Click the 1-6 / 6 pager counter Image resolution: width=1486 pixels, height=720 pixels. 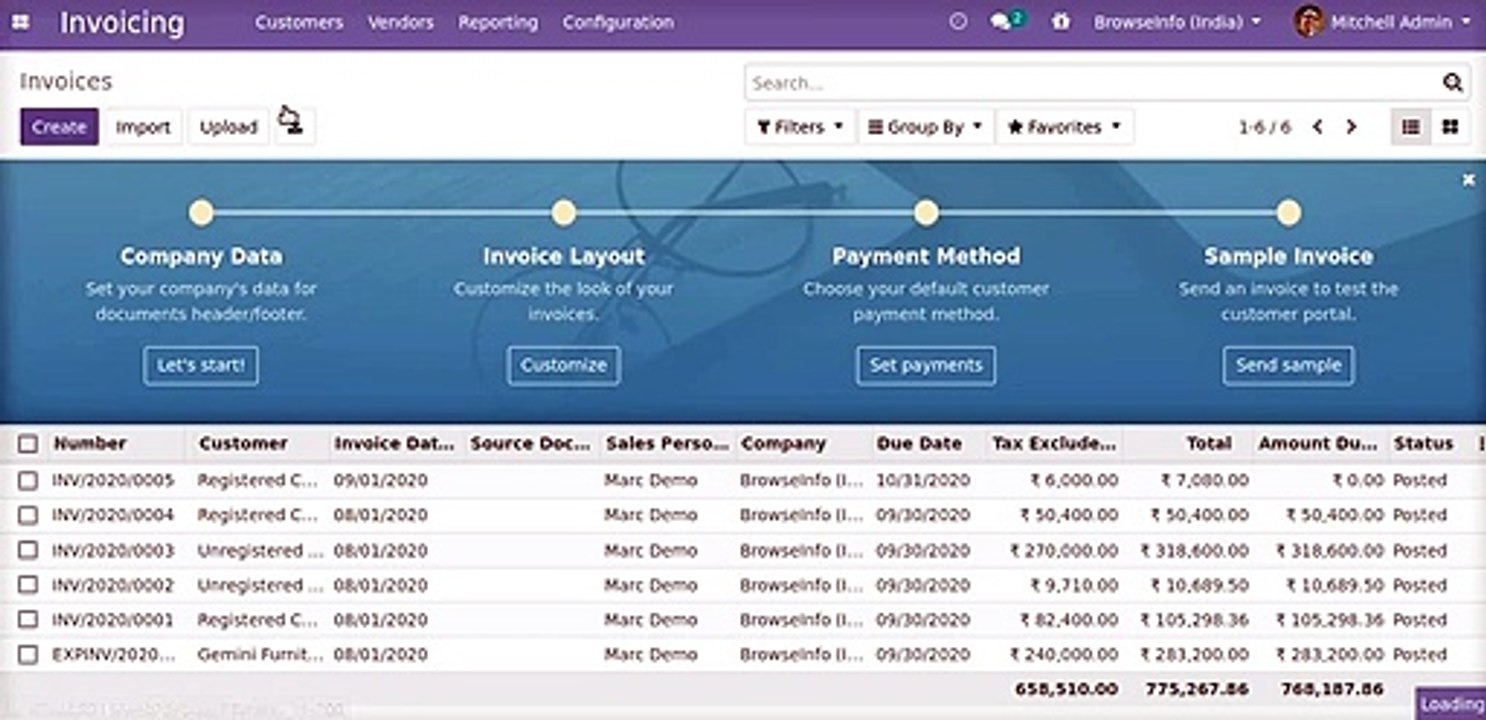click(x=1265, y=127)
